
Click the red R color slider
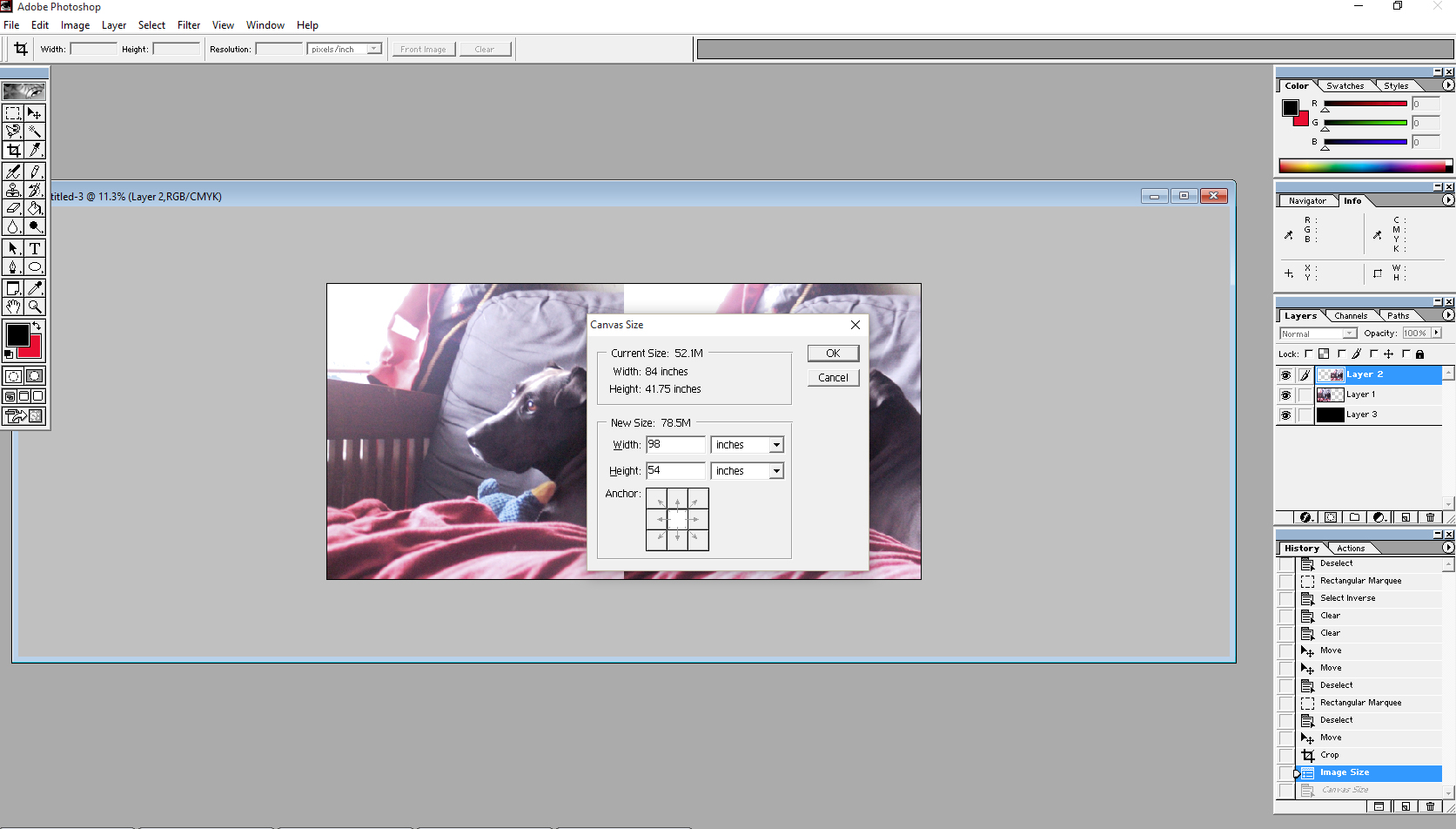pos(1365,104)
